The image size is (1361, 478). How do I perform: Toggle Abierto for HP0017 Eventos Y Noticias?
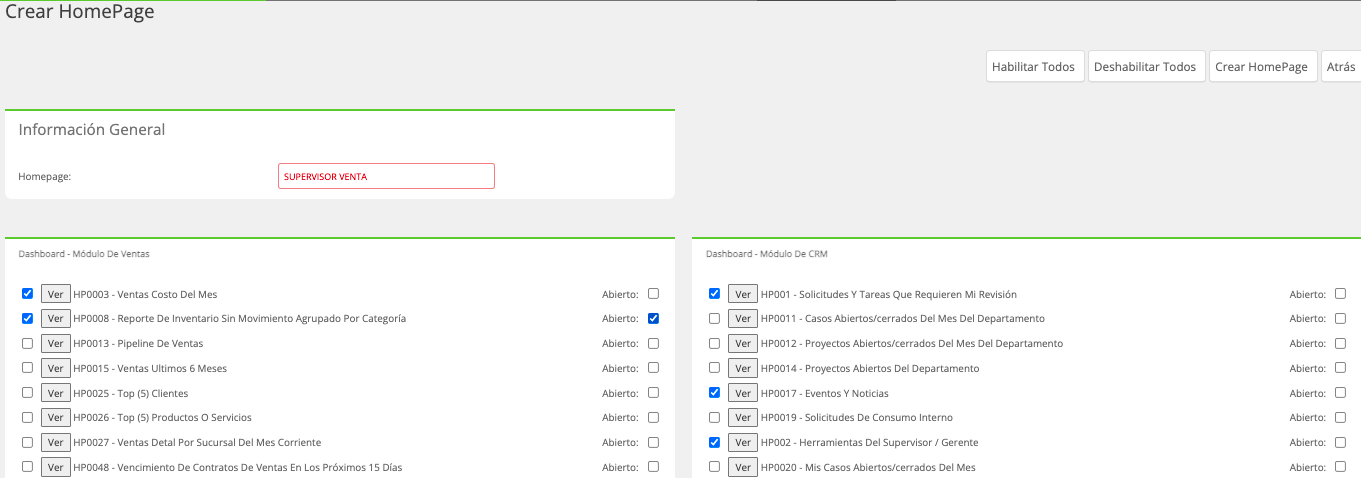pyautogui.click(x=1340, y=393)
